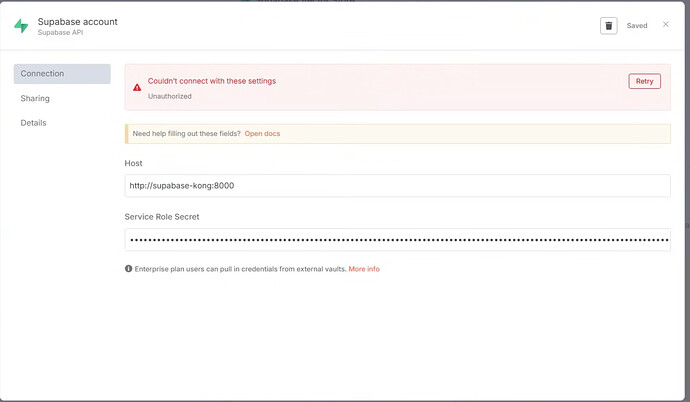The width and height of the screenshot is (690, 402).
Task: Click the red warning triangle icon
Action: tap(137, 88)
